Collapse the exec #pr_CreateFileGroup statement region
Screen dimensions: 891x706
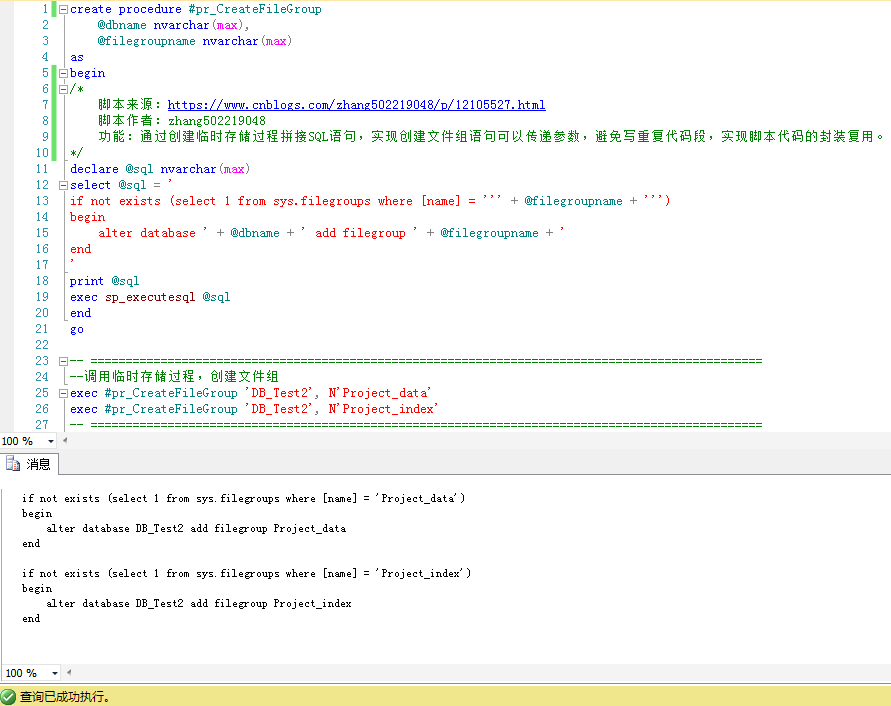[62, 392]
